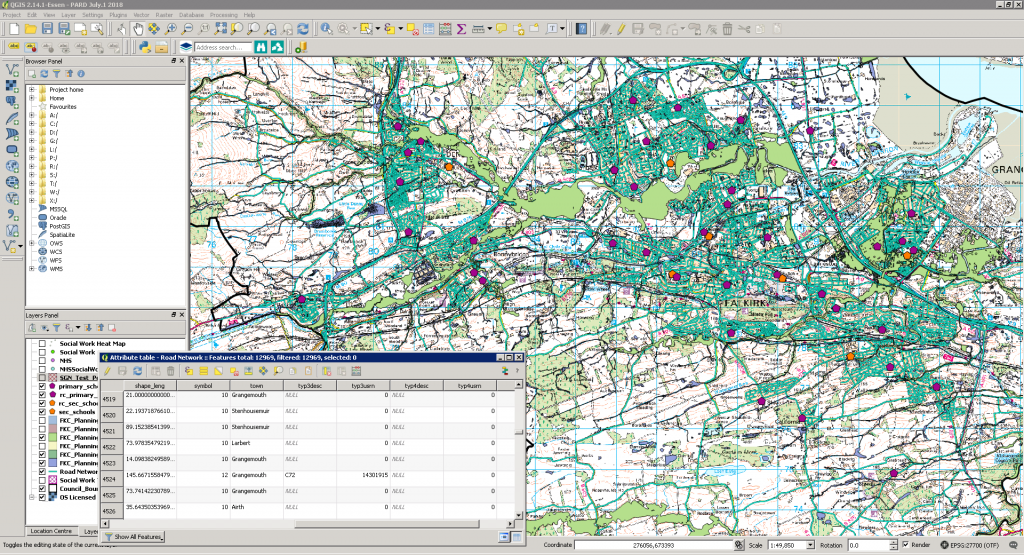Click the Zoom Full extent icon
Image resolution: width=1024 pixels, height=555 pixels.
221,29
